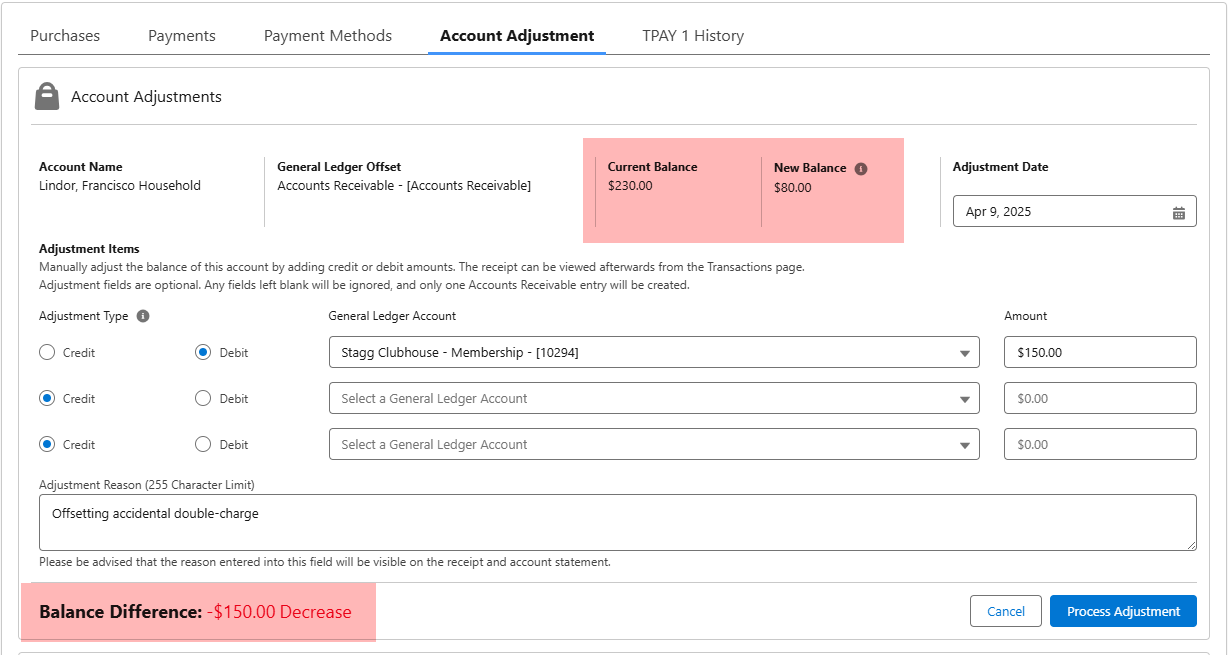Open the Payment Methods tab
This screenshot has height=655, width=1228.
[x=327, y=35]
